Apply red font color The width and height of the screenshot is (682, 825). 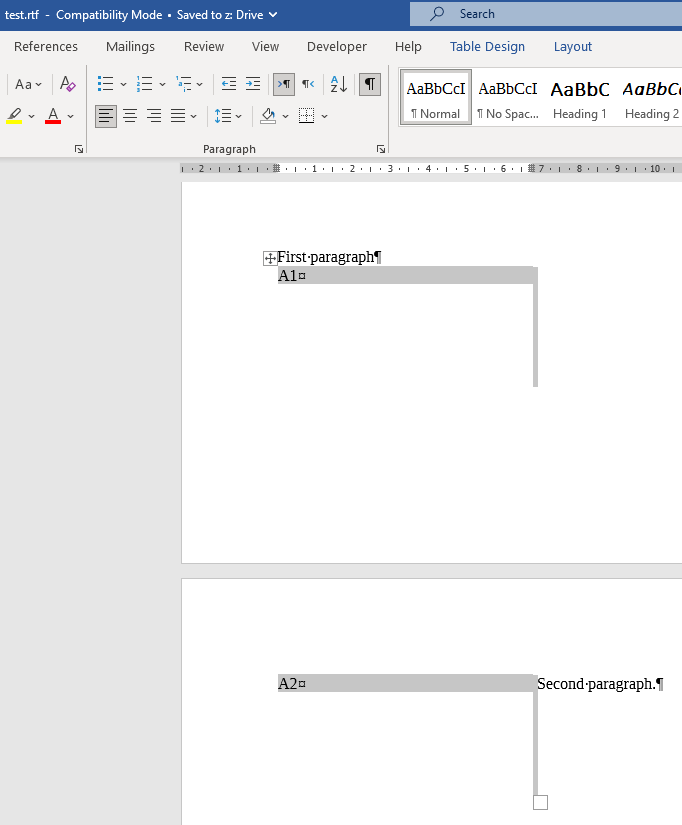[53, 116]
